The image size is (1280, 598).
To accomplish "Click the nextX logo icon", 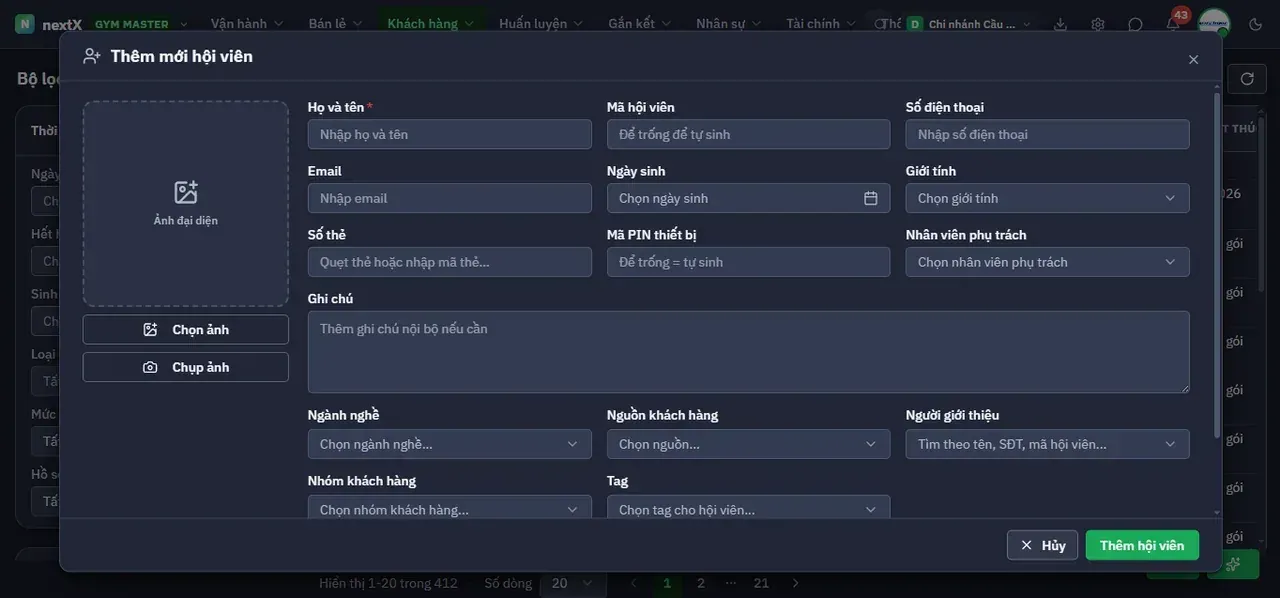I will (24, 24).
